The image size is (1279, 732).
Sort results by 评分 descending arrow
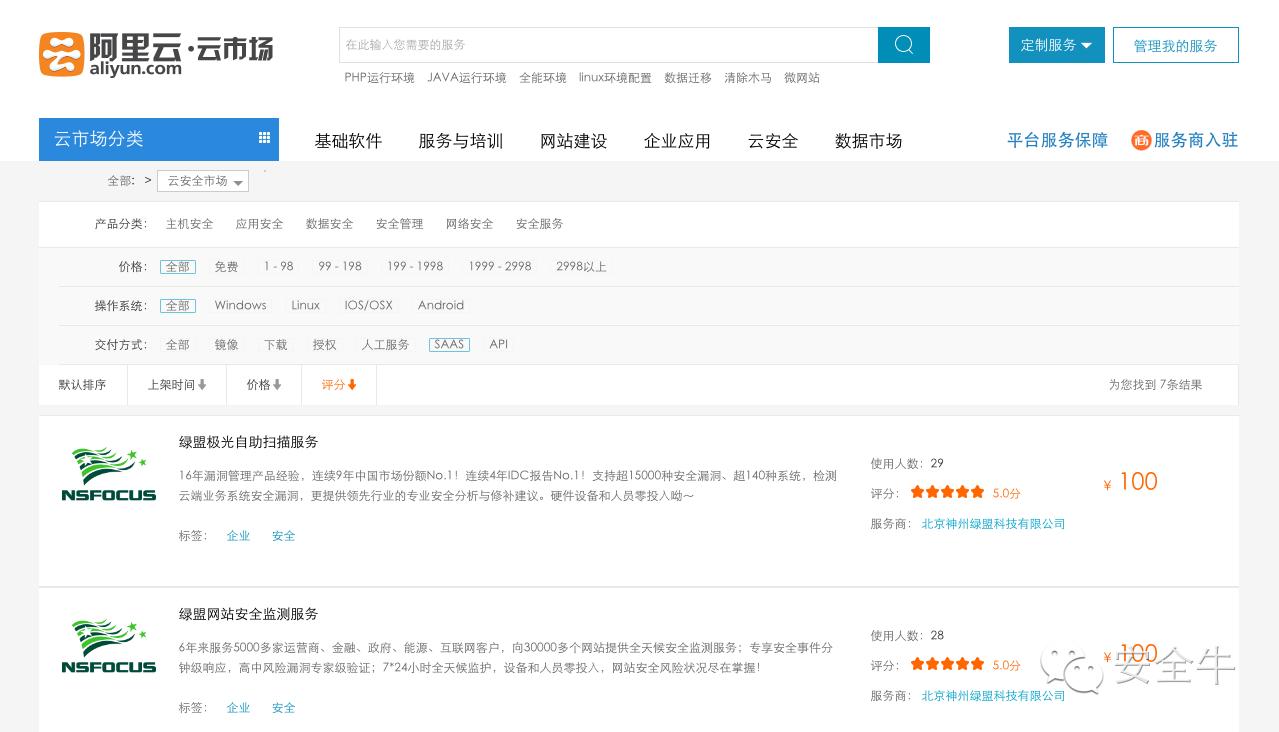point(338,384)
